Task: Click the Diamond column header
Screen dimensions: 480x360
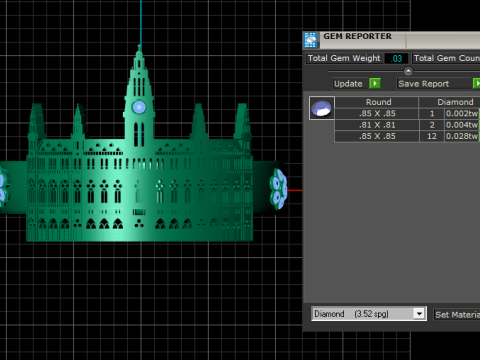Action: (x=450, y=102)
